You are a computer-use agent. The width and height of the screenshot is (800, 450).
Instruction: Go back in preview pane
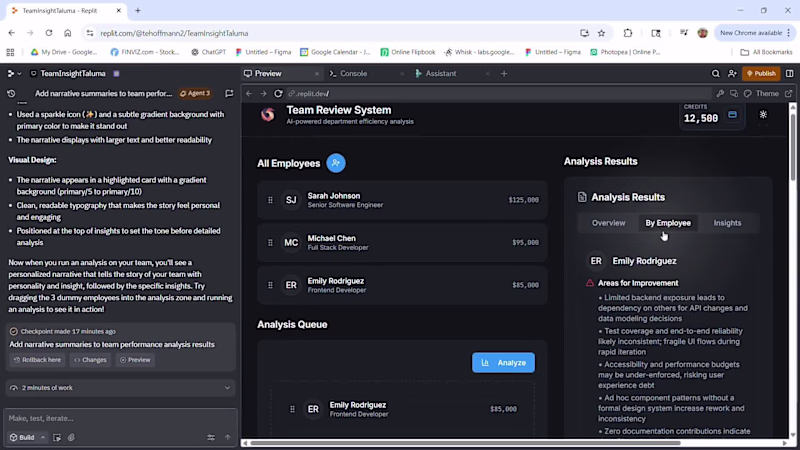[249, 94]
